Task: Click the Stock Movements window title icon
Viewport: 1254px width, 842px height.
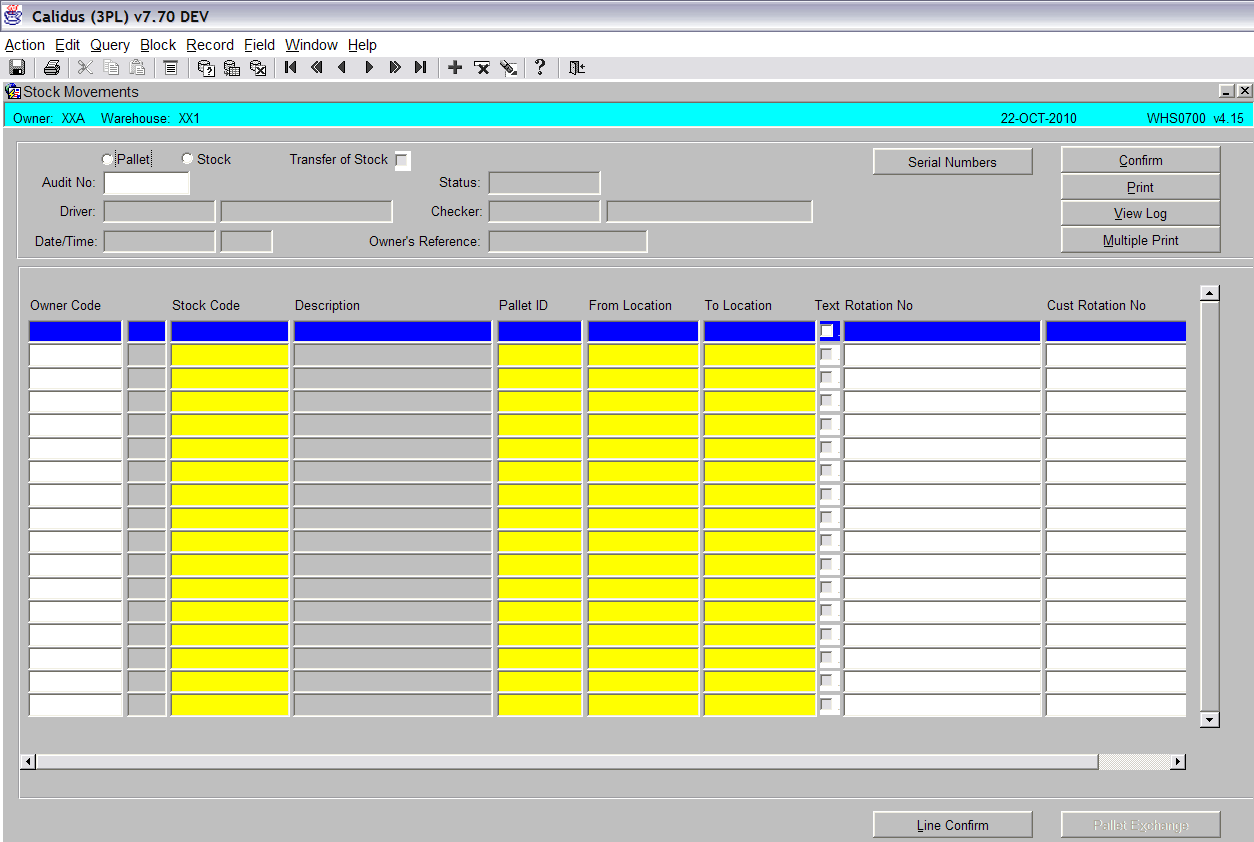Action: pos(13,91)
